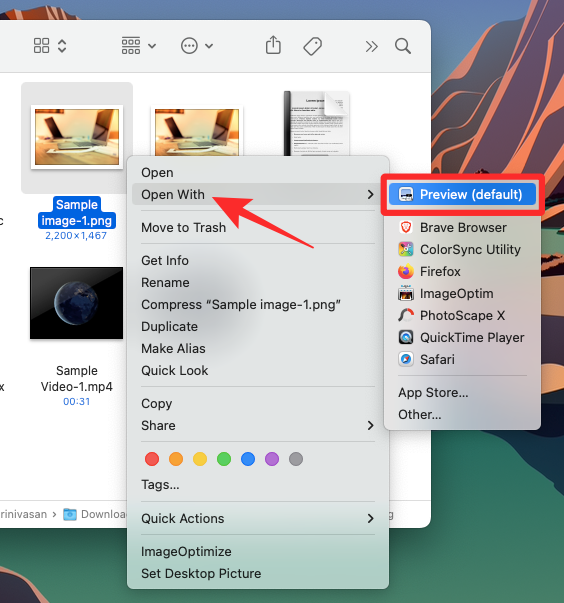Select the second laptop image thumbnail
The width and height of the screenshot is (564, 603).
coord(196,131)
